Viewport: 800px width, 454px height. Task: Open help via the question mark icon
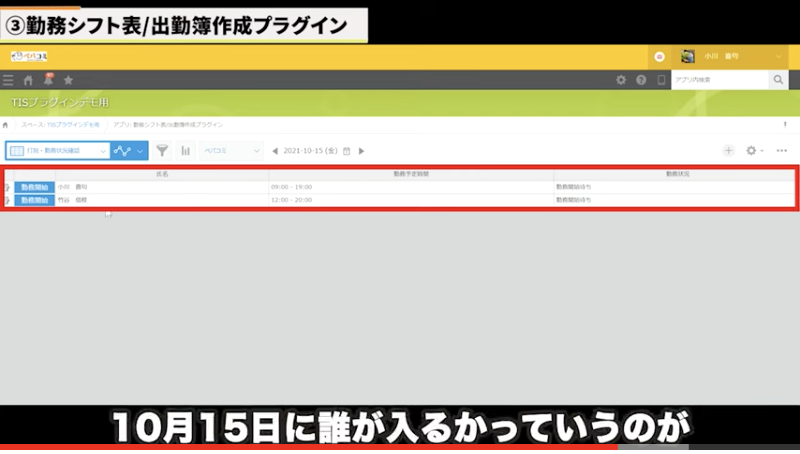641,80
